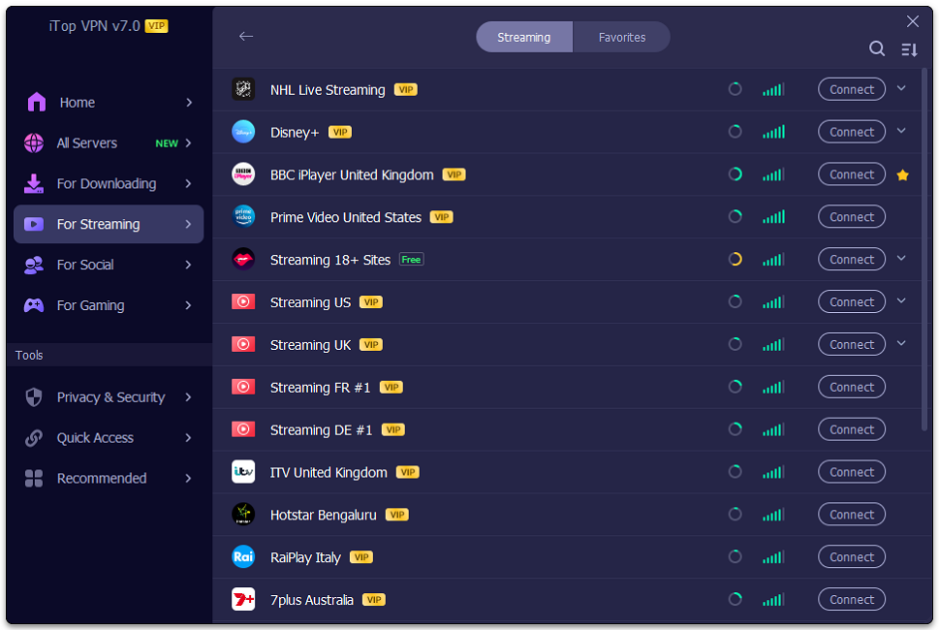Viewport: 939px width, 630px height.
Task: Click the 7plus Australia logo icon
Action: (x=243, y=600)
